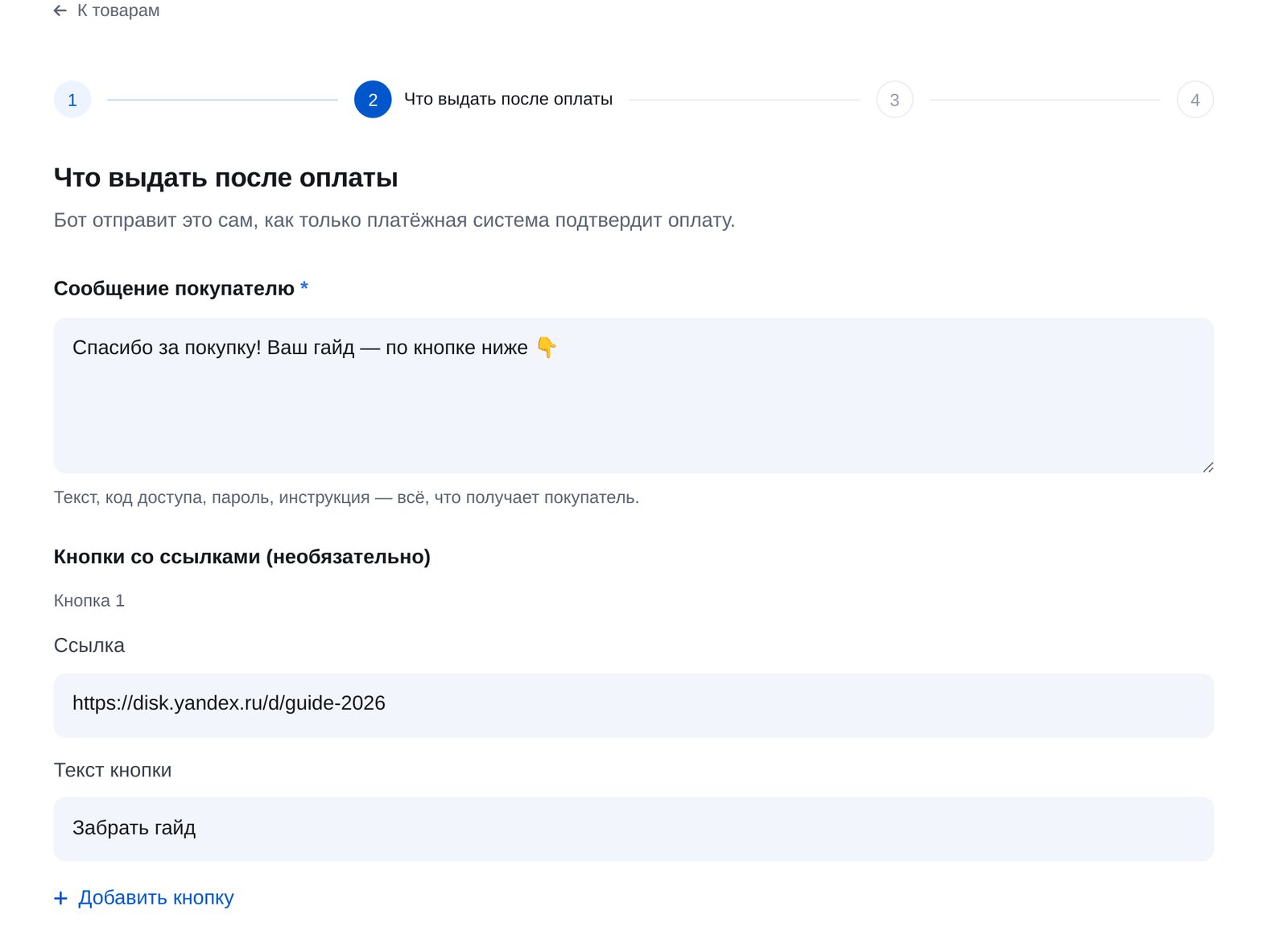Click the pointing-down emoji in the message
The height and width of the screenshot is (939, 1288).
coord(547,348)
